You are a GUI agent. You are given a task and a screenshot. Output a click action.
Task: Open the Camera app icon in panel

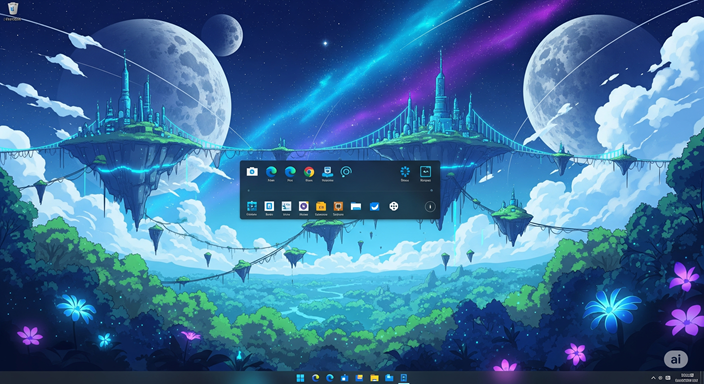(252, 172)
